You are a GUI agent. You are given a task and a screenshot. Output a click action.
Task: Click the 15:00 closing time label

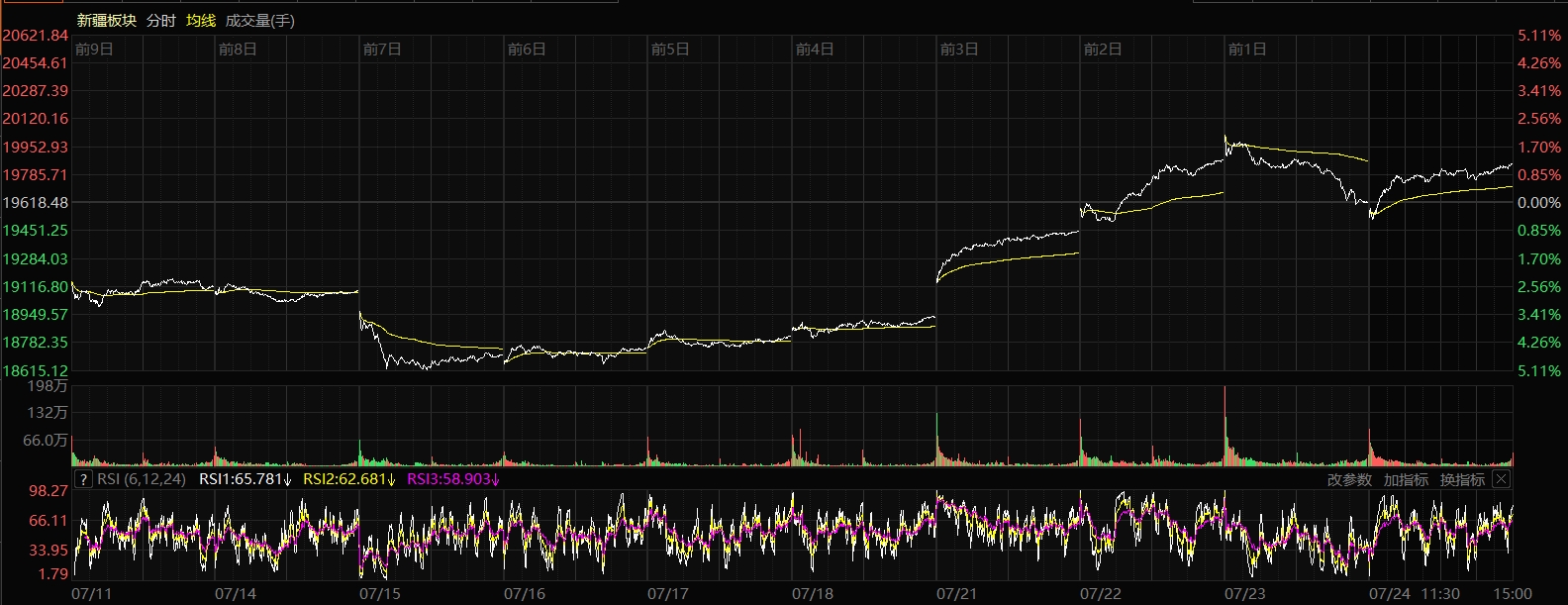1515,594
